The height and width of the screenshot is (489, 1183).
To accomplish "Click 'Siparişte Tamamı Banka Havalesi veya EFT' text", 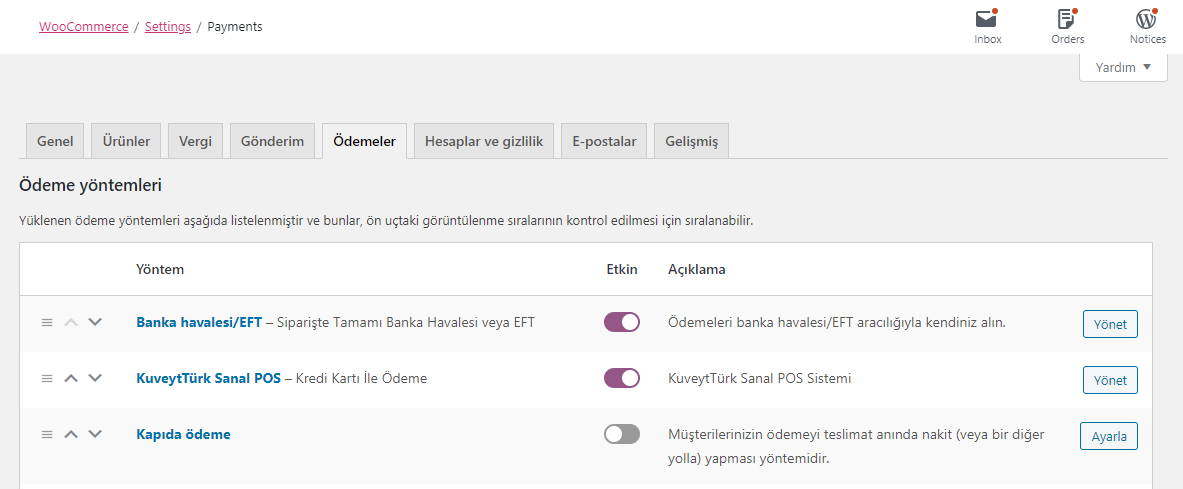I will 406,322.
